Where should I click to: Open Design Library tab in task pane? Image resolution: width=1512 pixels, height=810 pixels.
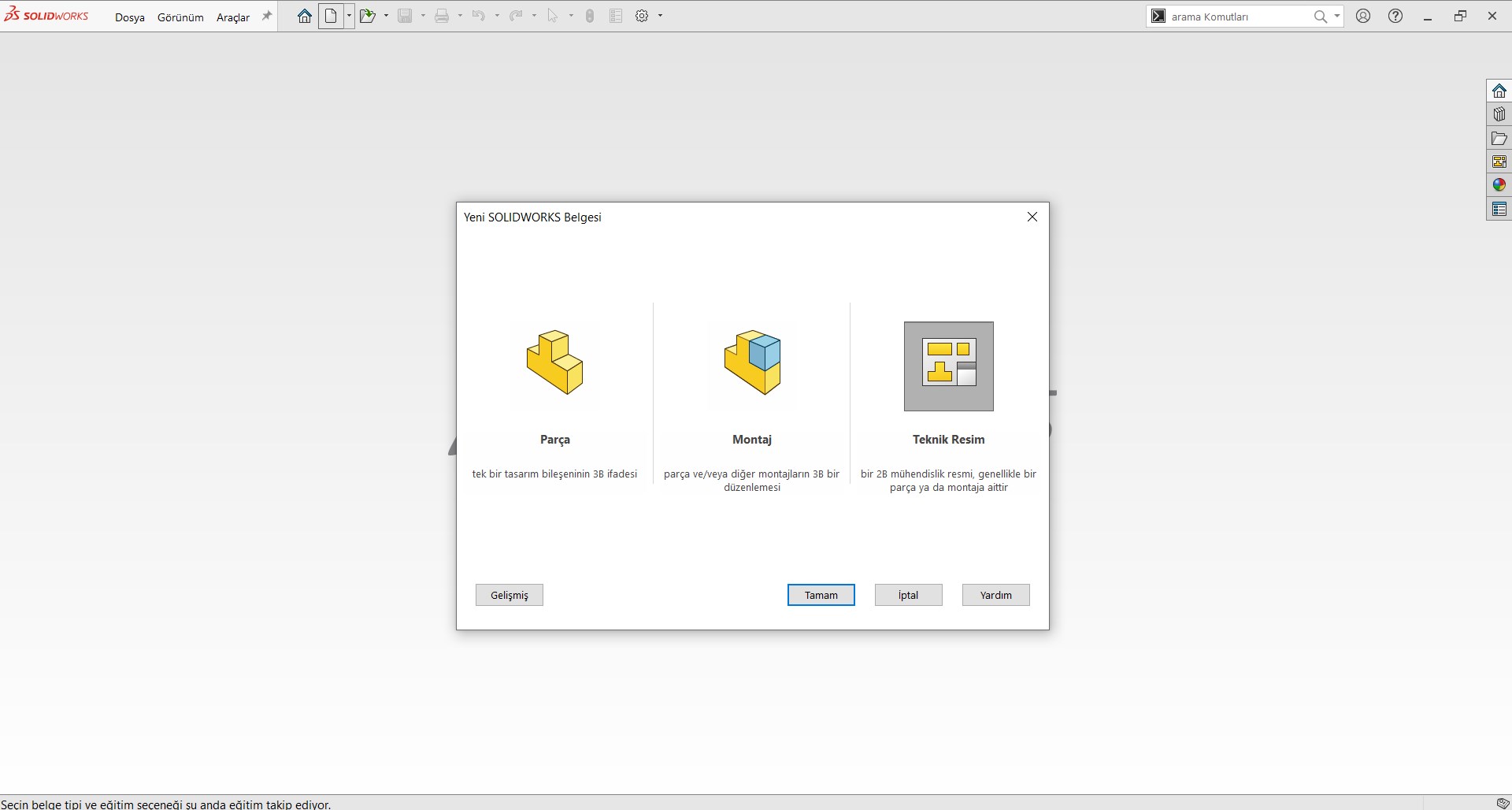(x=1499, y=114)
